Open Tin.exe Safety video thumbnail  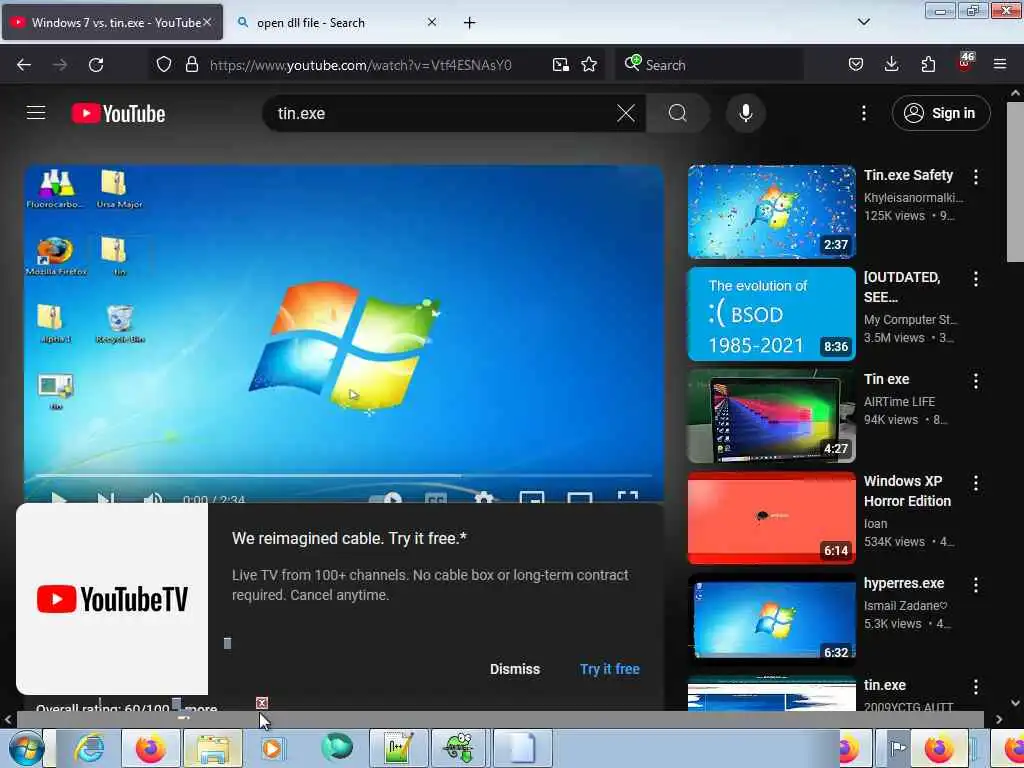[x=771, y=212]
